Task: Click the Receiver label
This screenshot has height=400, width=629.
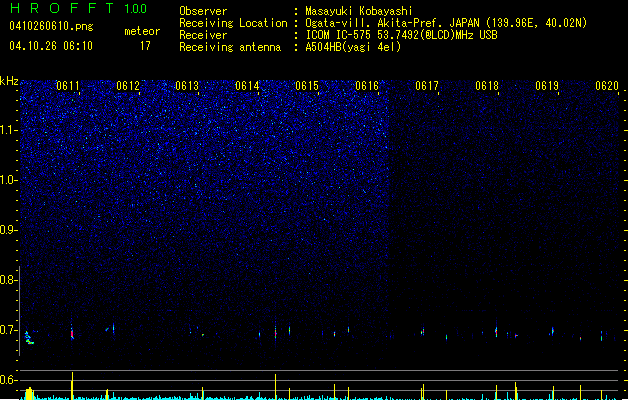Action: pyautogui.click(x=203, y=35)
